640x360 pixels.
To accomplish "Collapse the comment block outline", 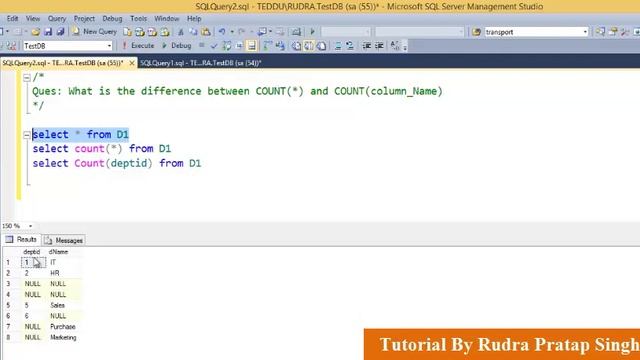I will pos(27,78).
